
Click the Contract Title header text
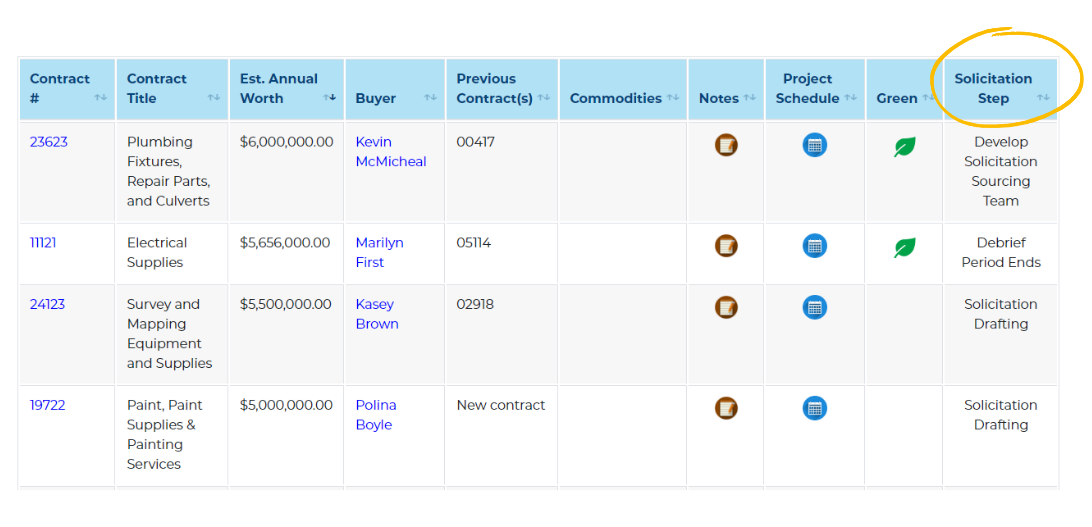tap(157, 88)
